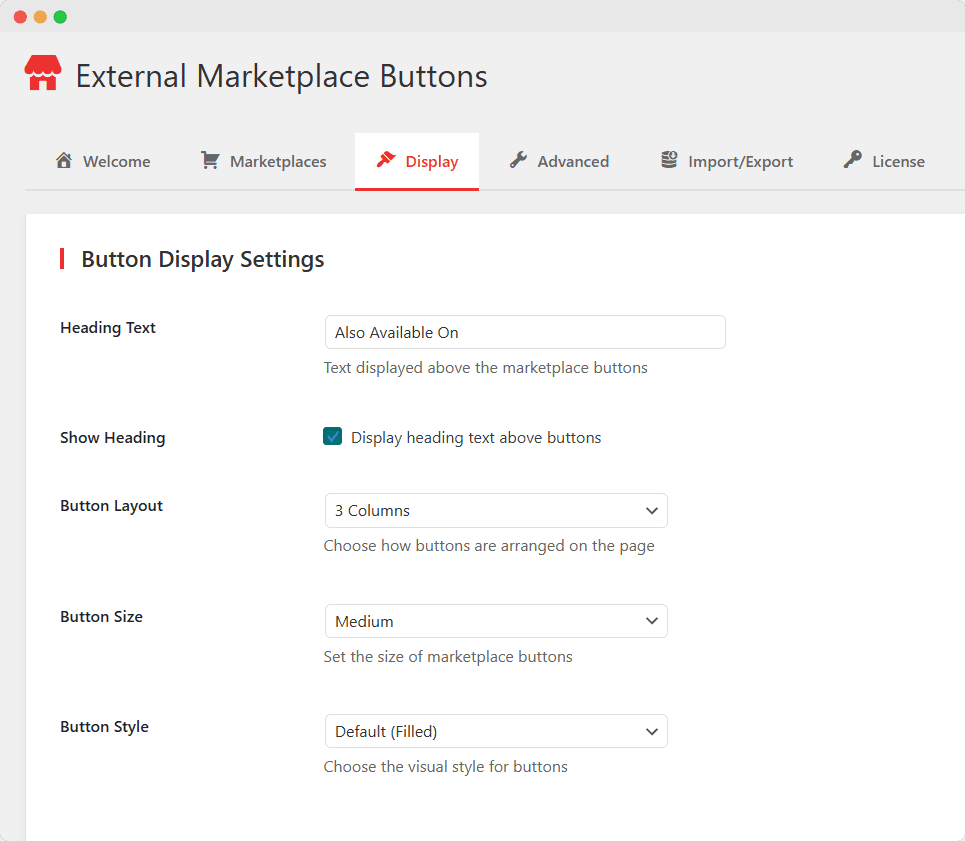Viewport: 965px width, 841px height.
Task: Click the database icon on the Import/Export tab
Action: (x=668, y=159)
